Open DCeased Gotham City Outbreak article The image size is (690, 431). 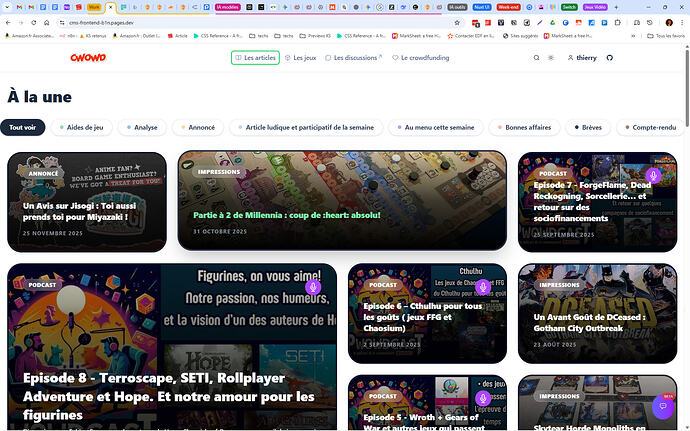(x=598, y=313)
